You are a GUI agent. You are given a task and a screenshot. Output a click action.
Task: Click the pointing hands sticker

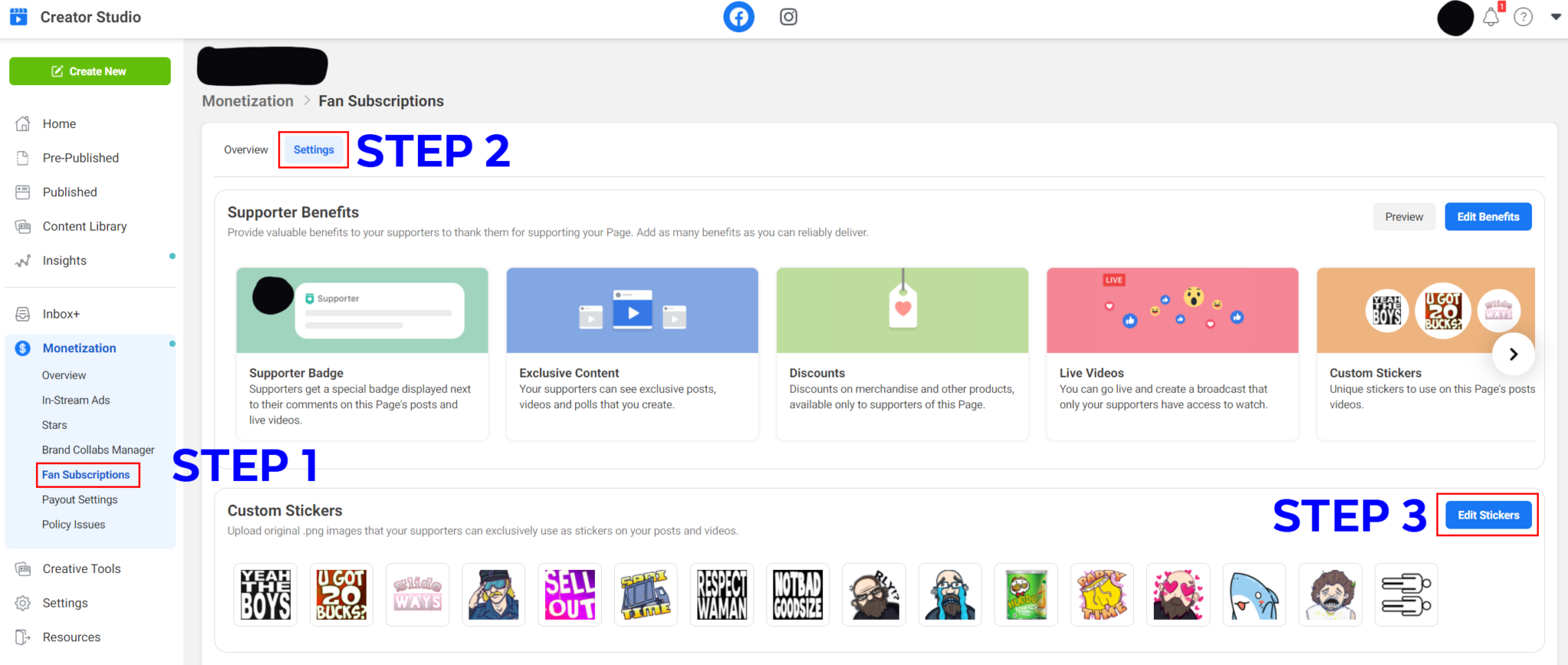click(x=1406, y=595)
